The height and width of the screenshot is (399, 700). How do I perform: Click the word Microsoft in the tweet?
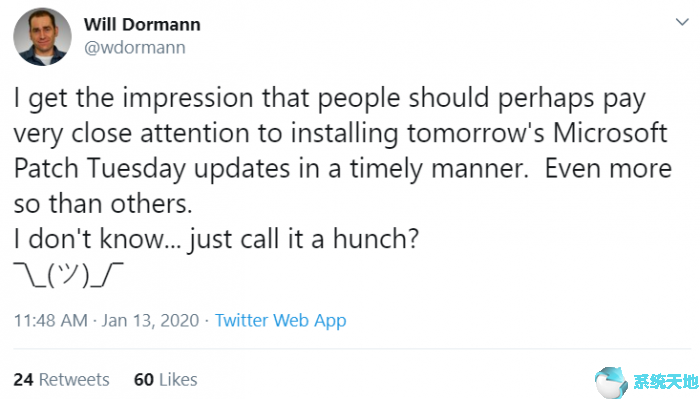click(x=610, y=133)
